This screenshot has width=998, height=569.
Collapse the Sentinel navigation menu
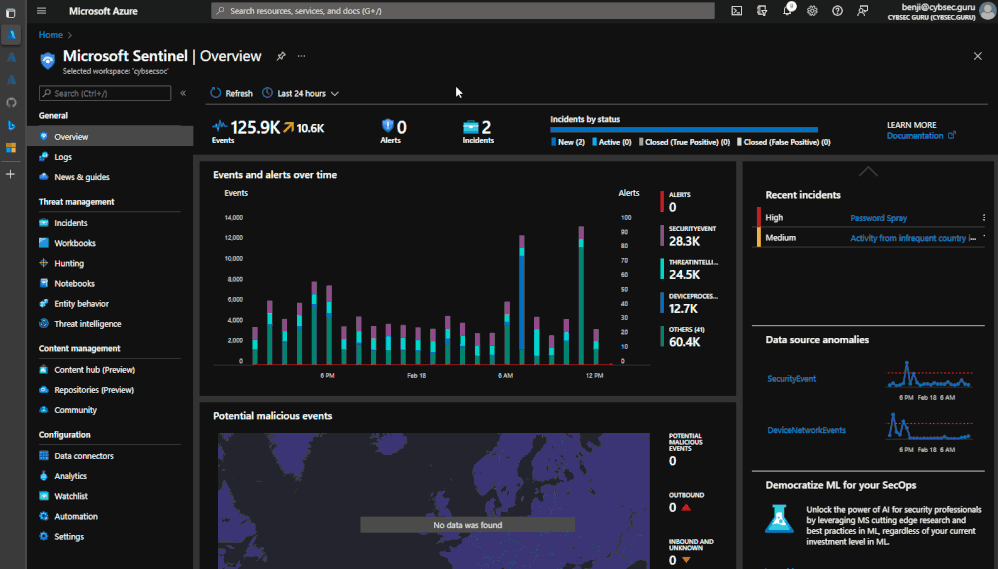pos(183,93)
